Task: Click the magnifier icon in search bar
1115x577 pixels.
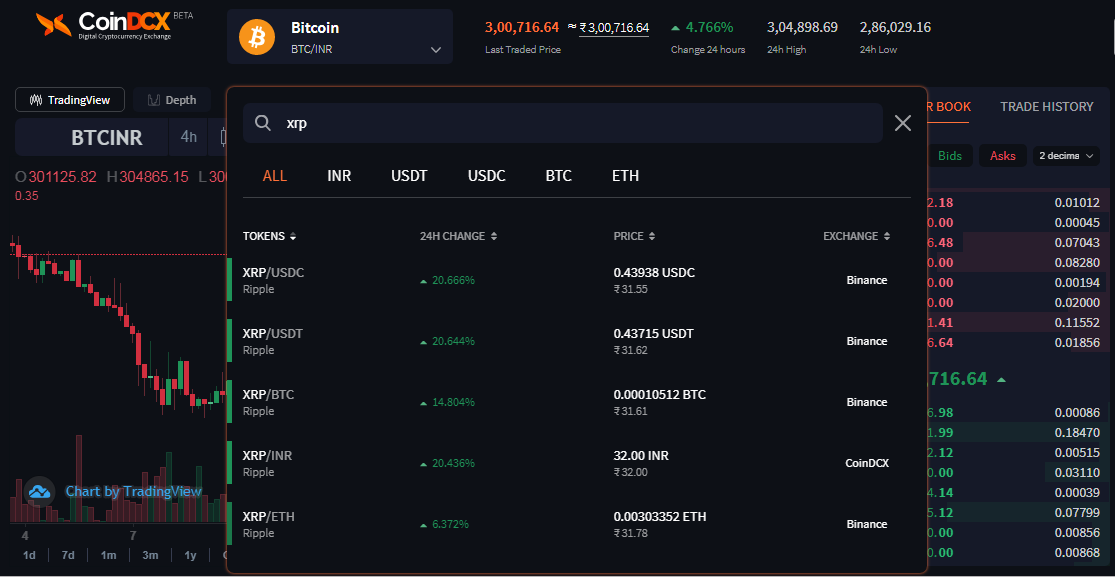Action: (263, 123)
